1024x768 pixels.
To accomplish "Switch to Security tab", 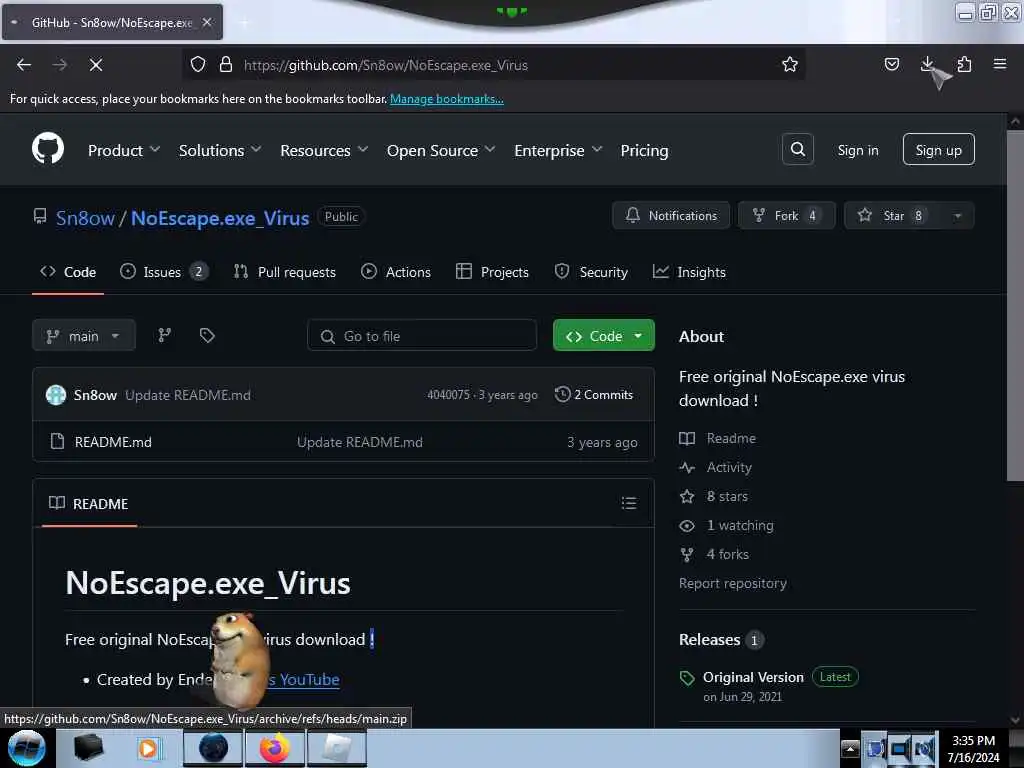I will point(591,272).
